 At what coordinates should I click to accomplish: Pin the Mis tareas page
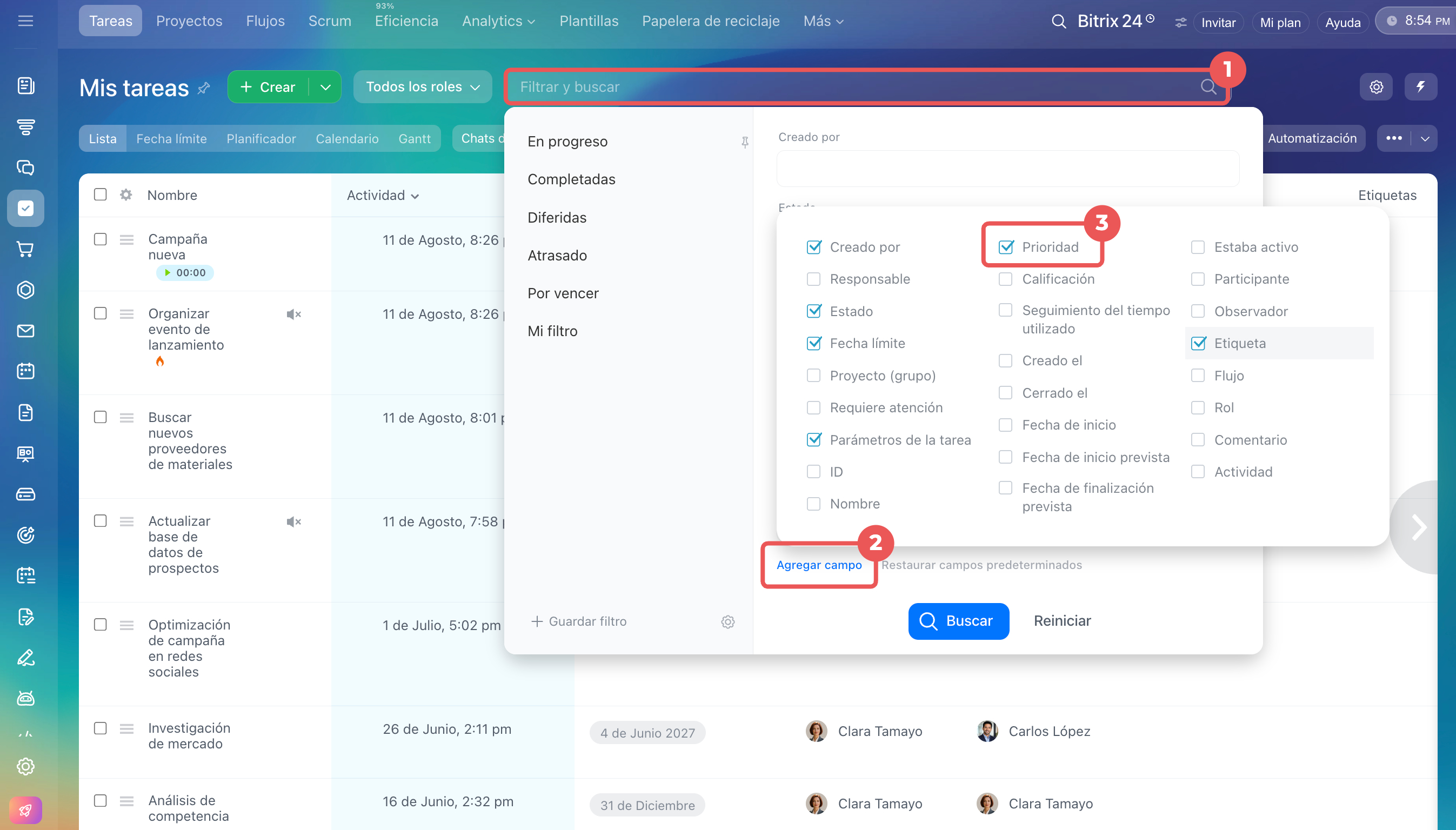[204, 89]
